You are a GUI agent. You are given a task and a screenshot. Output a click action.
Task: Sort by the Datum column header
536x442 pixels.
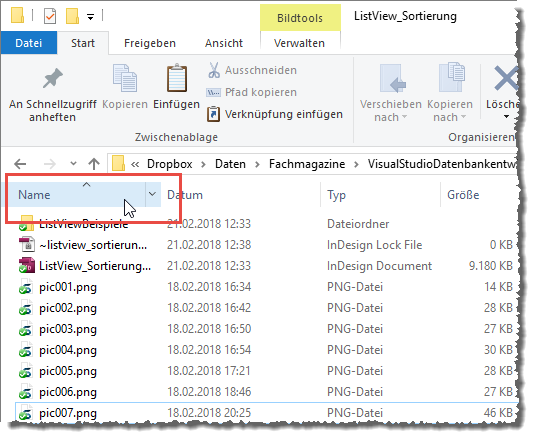(x=185, y=195)
